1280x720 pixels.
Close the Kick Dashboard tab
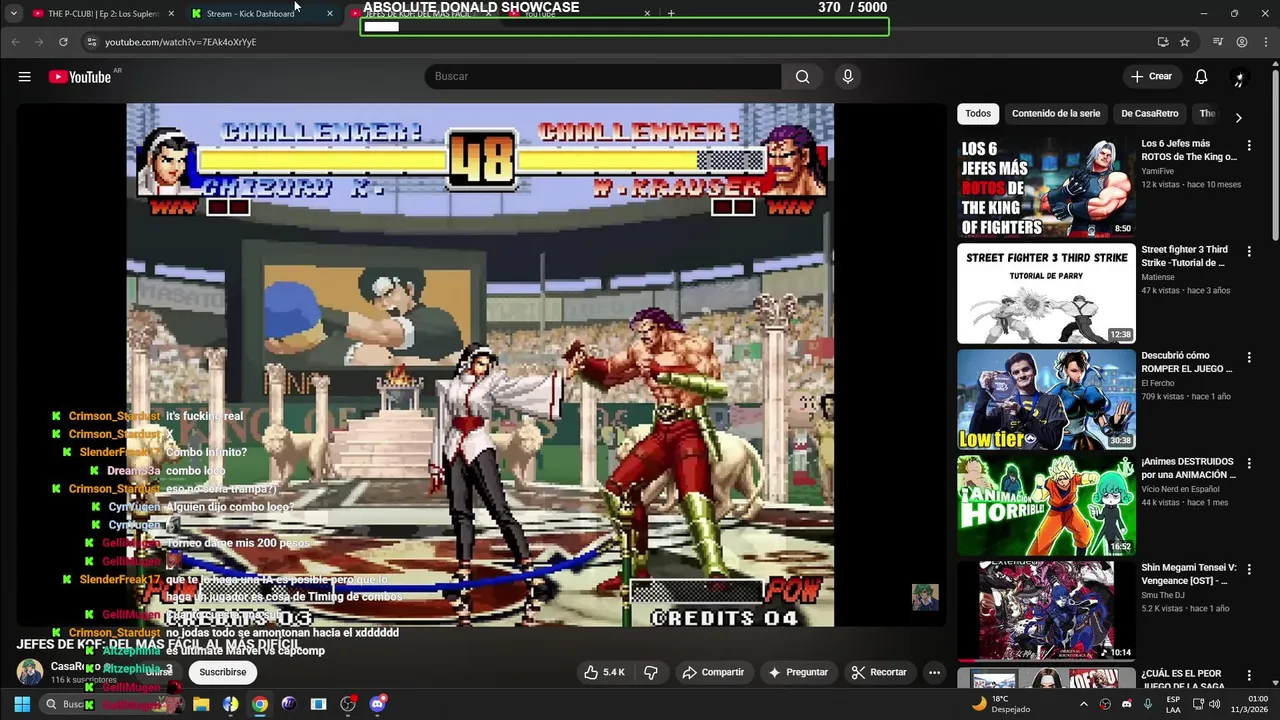pyautogui.click(x=330, y=14)
